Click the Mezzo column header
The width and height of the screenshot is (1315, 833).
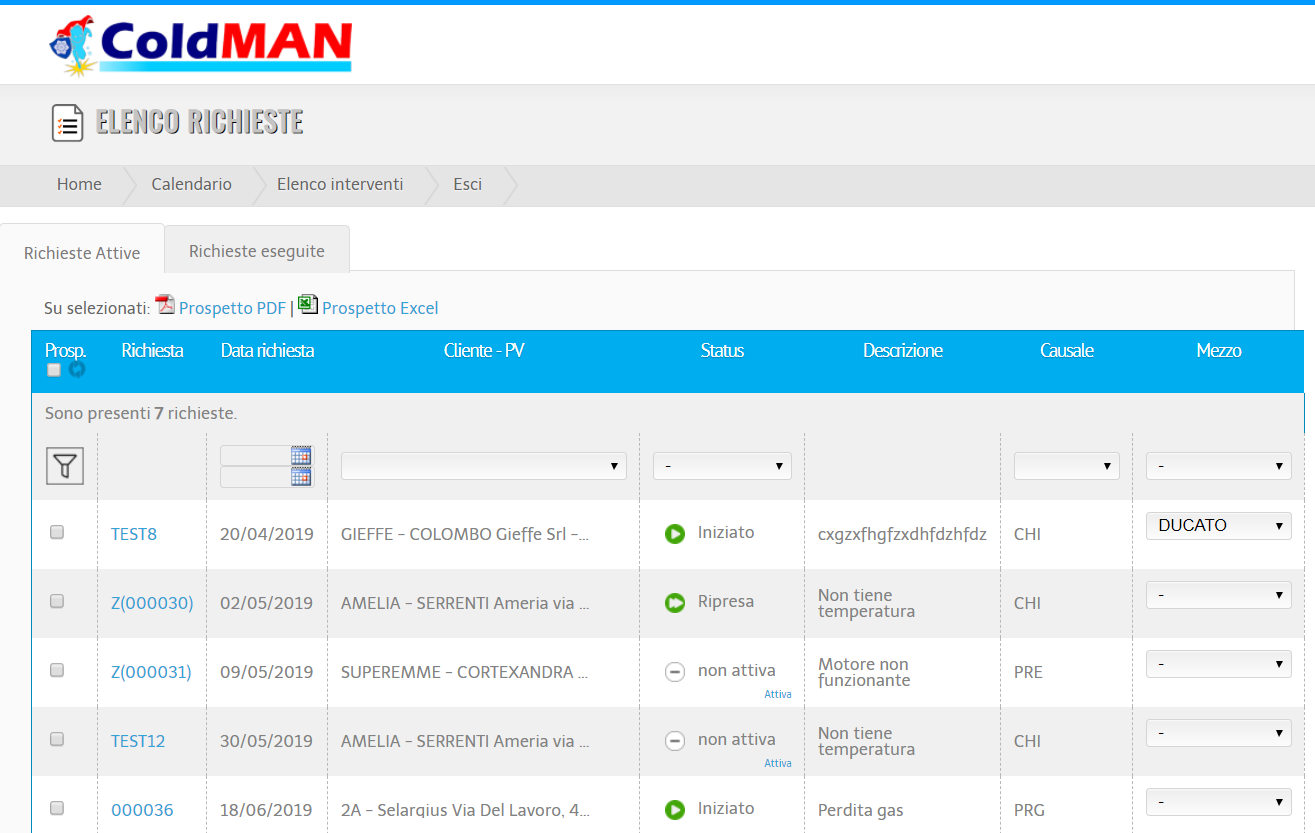pos(1219,351)
